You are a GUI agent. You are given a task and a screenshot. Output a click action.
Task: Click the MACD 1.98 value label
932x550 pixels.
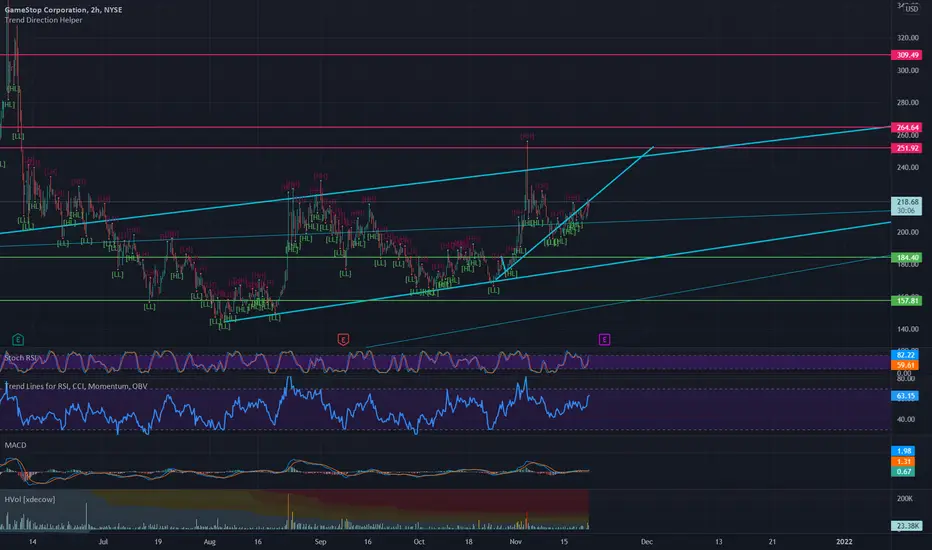[x=904, y=451]
